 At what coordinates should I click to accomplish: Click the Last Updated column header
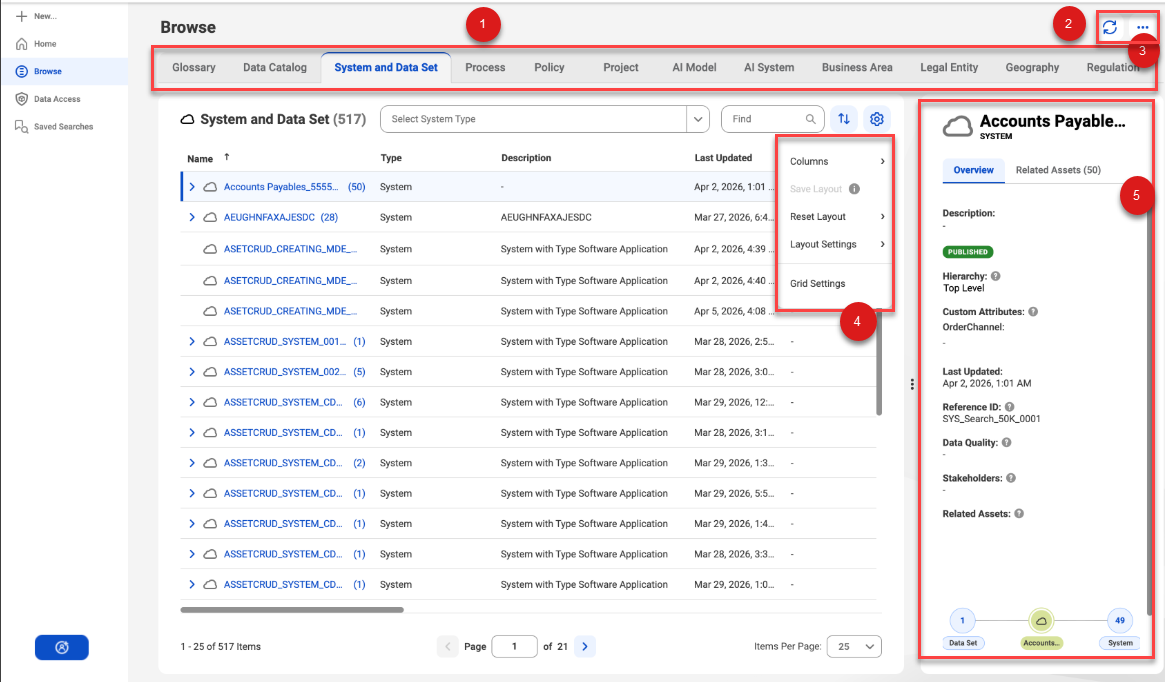[723, 157]
